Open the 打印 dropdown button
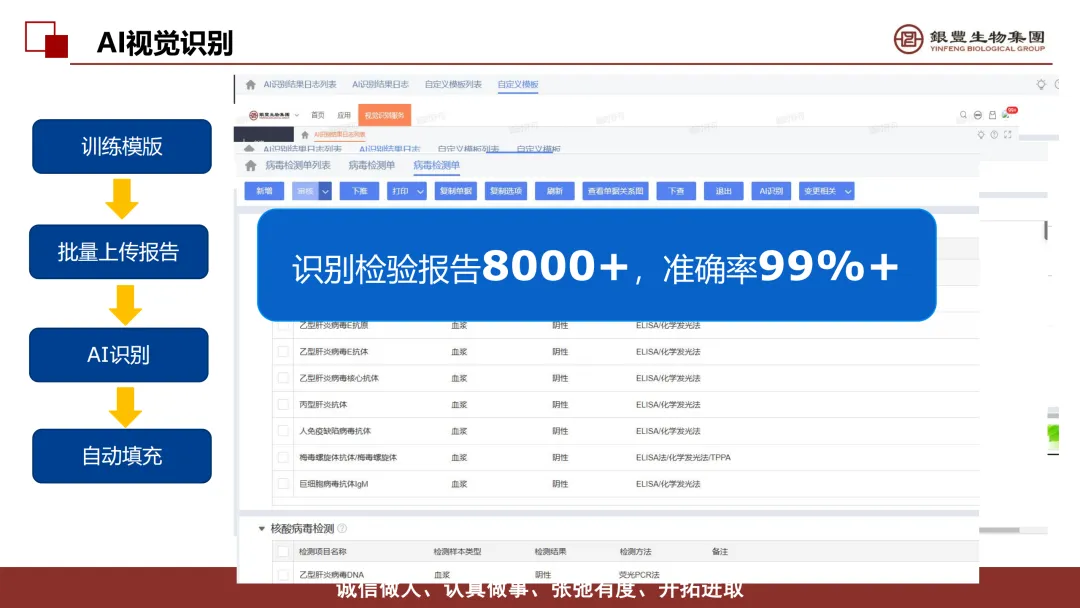 pyautogui.click(x=406, y=191)
